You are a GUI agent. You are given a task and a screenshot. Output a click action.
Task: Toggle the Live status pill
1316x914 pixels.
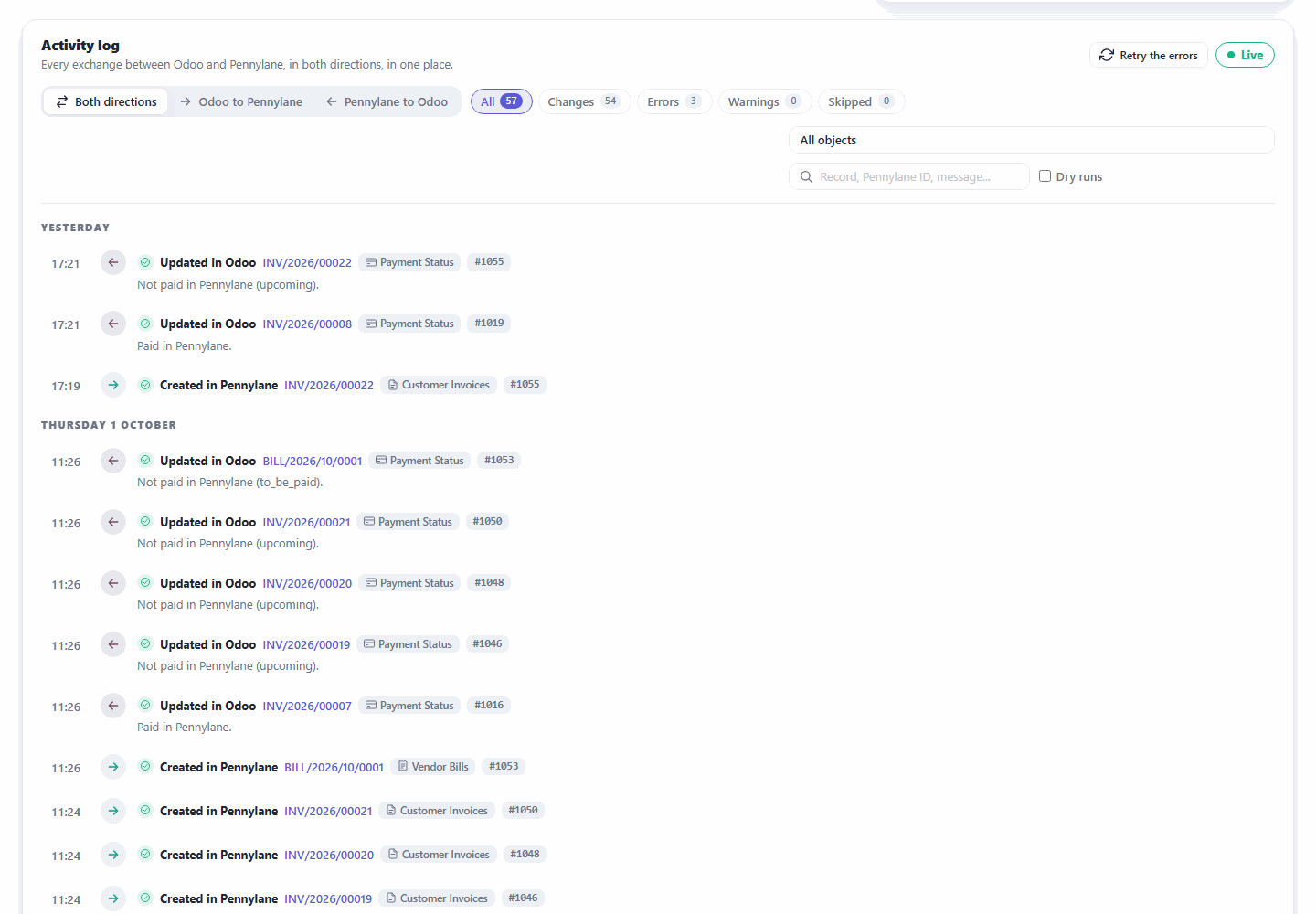1245,55
